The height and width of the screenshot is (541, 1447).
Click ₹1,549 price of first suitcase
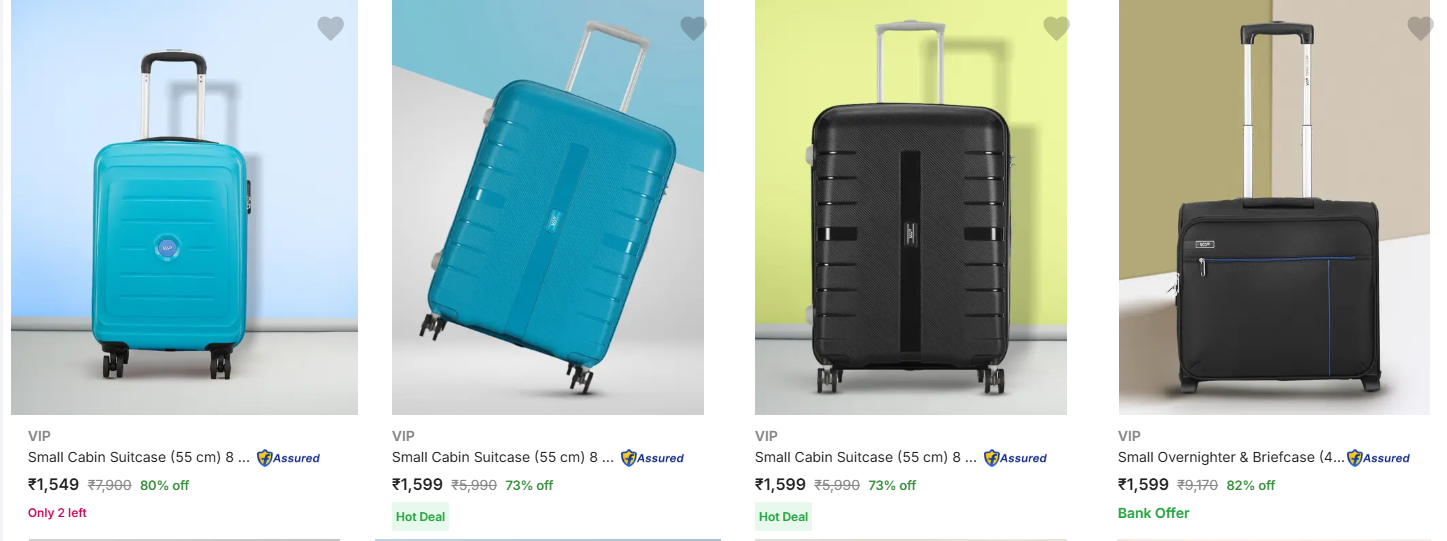pyautogui.click(x=54, y=485)
